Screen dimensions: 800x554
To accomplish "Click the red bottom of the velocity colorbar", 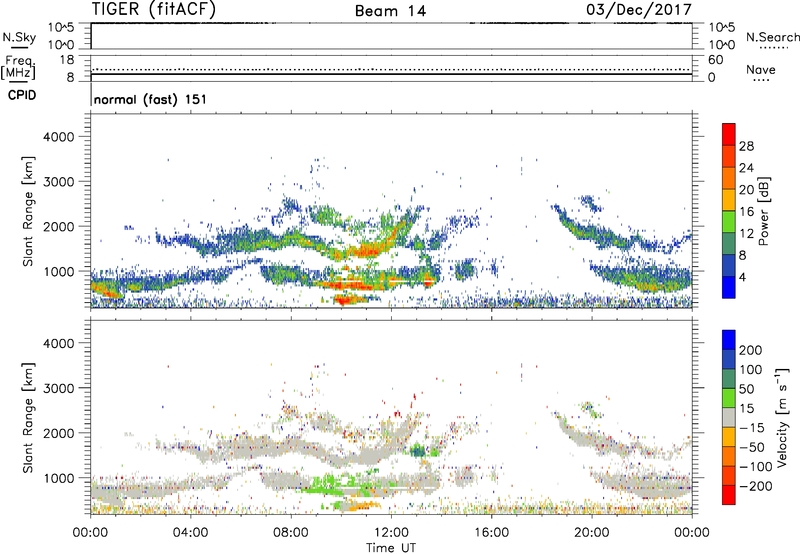I will (729, 495).
